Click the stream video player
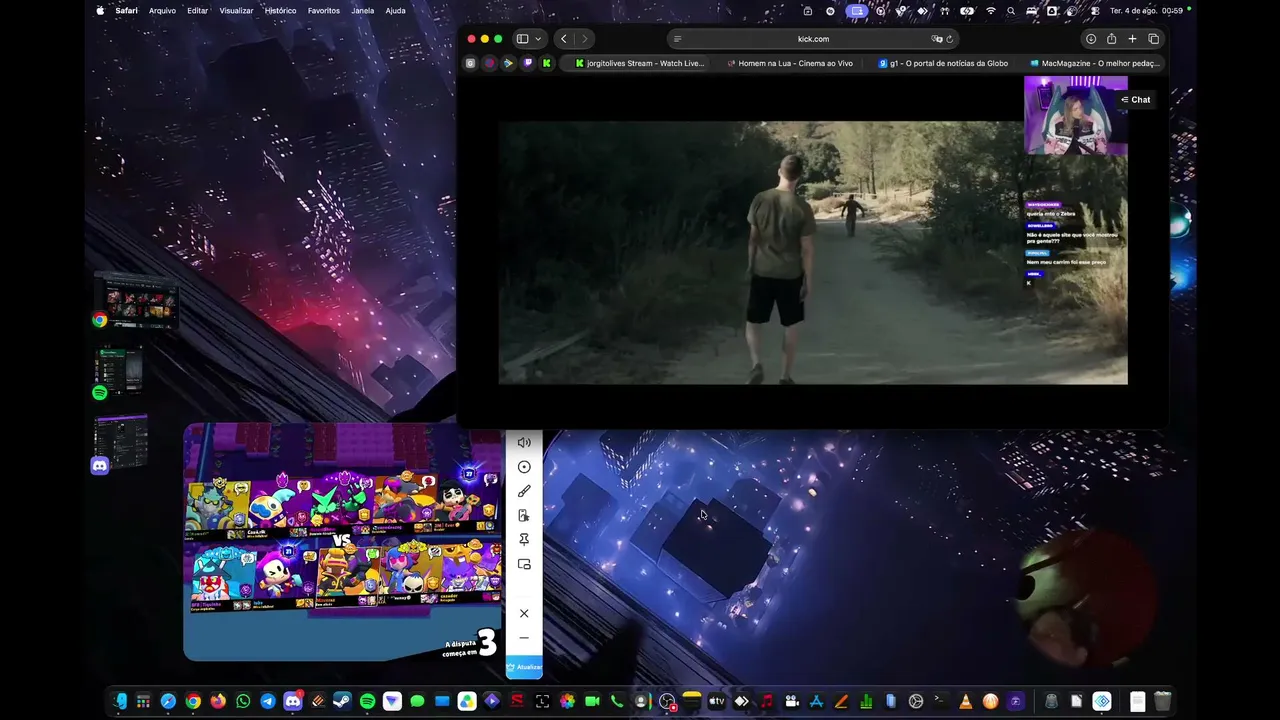 pyautogui.click(x=813, y=253)
